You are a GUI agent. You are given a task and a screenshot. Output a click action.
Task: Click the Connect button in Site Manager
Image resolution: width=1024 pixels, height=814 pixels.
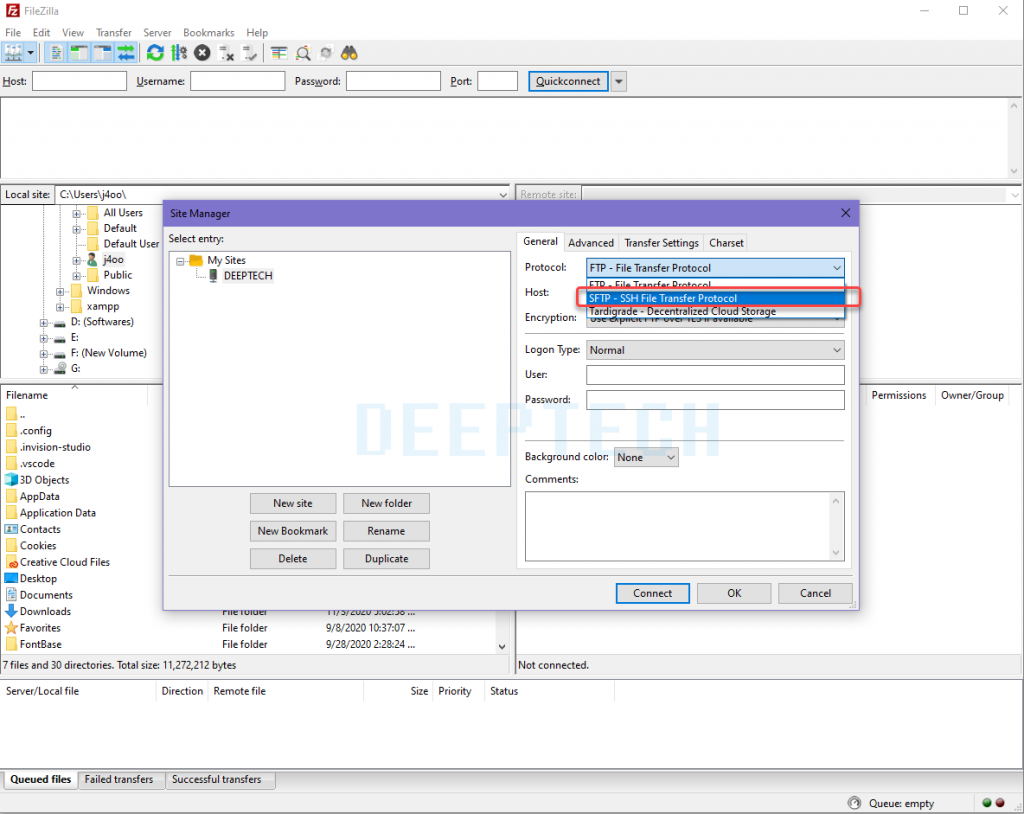click(x=652, y=593)
